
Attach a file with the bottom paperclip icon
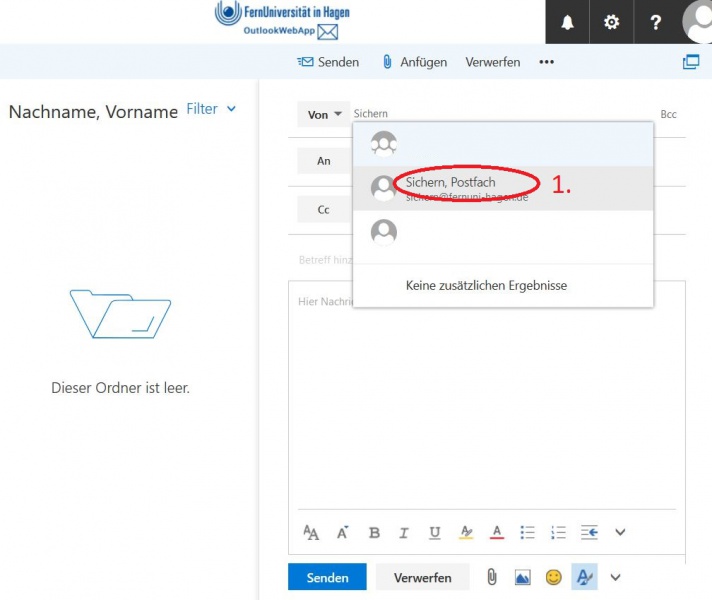[491, 577]
